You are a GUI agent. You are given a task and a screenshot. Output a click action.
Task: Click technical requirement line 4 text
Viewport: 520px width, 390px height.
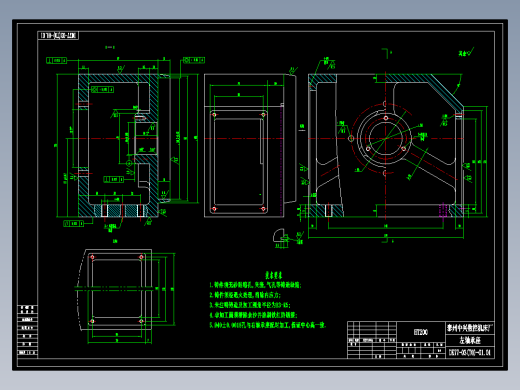pyautogui.click(x=253, y=315)
